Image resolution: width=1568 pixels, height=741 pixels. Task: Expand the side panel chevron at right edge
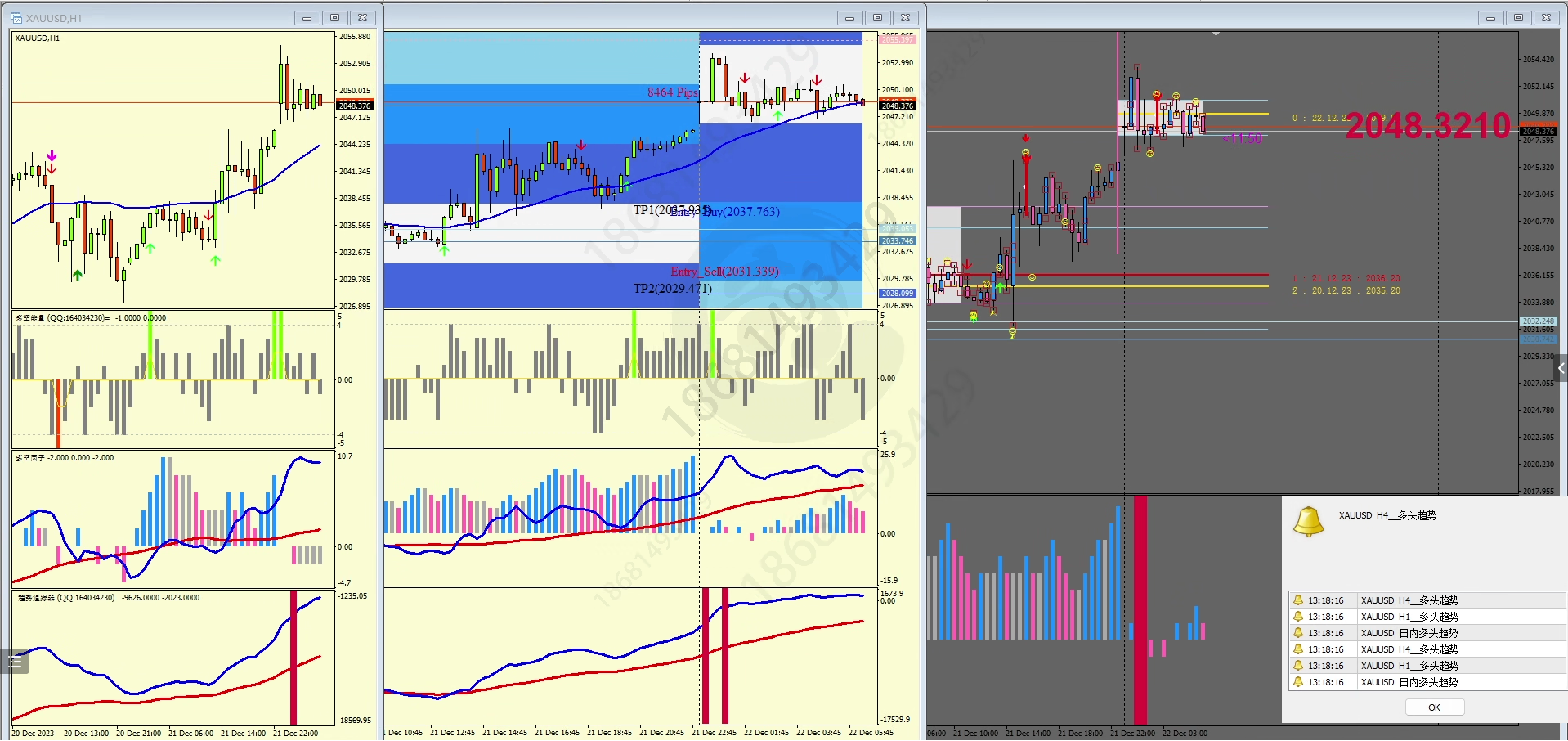pos(1561,369)
